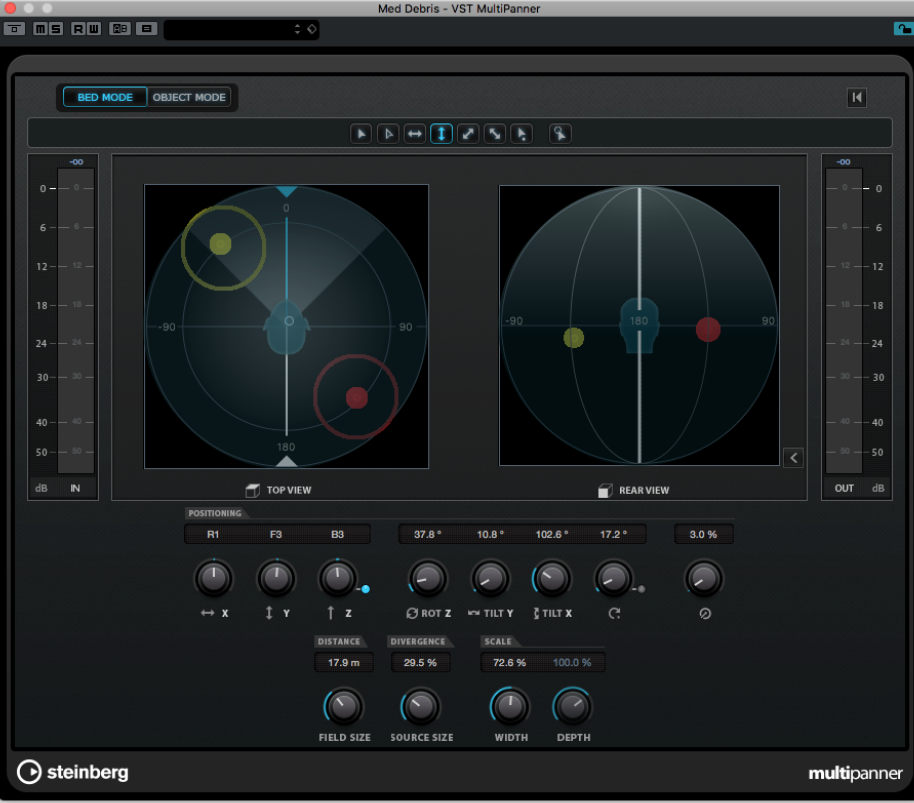Screen dimensions: 914x803
Task: Click the 3.0 % value field
Action: pos(704,534)
